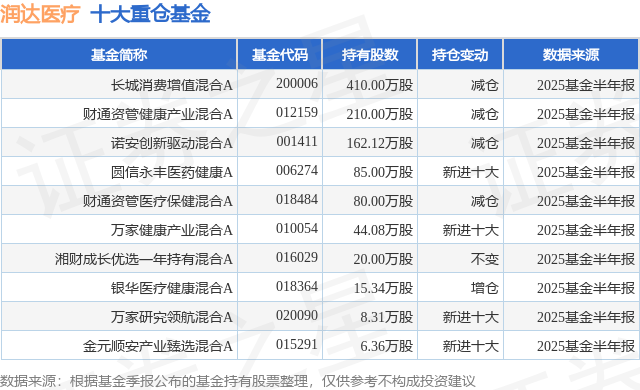Screen dimensions: 640x390
Task: Click fund code 200006
Action: [x=297, y=84]
